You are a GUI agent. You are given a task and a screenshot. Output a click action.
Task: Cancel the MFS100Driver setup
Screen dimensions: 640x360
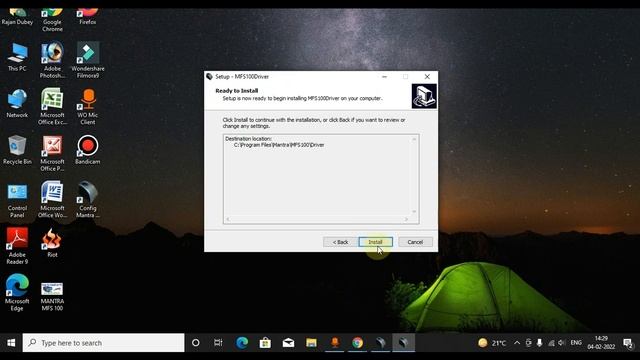click(415, 242)
